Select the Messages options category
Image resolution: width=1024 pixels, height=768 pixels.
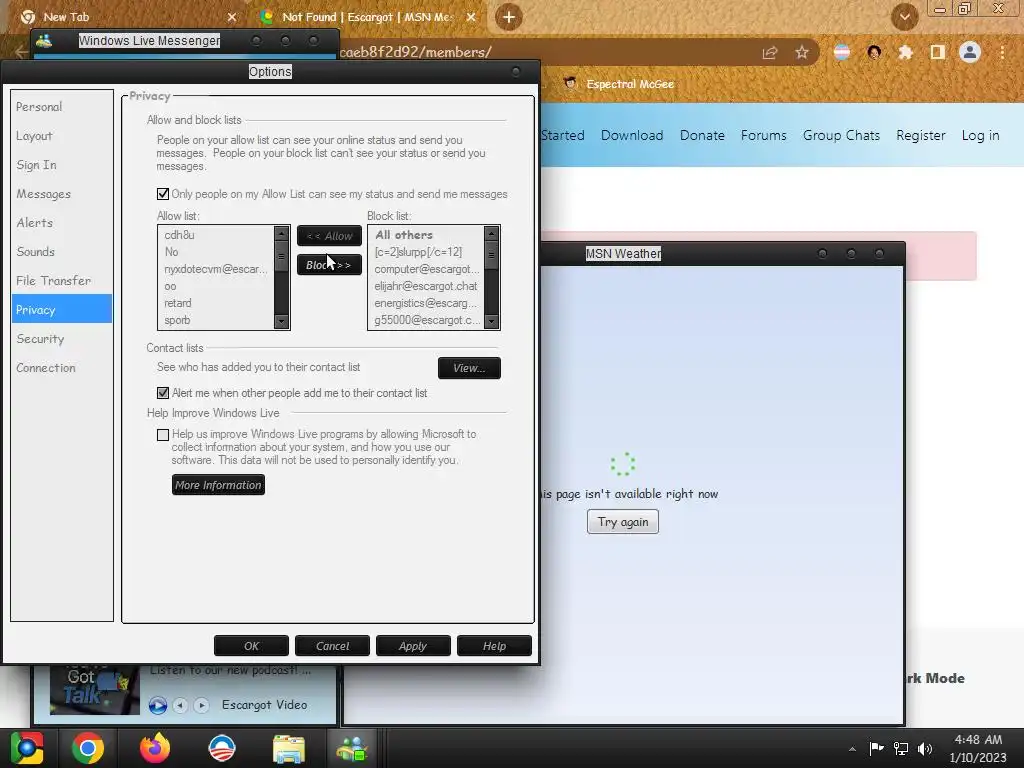coord(62,194)
